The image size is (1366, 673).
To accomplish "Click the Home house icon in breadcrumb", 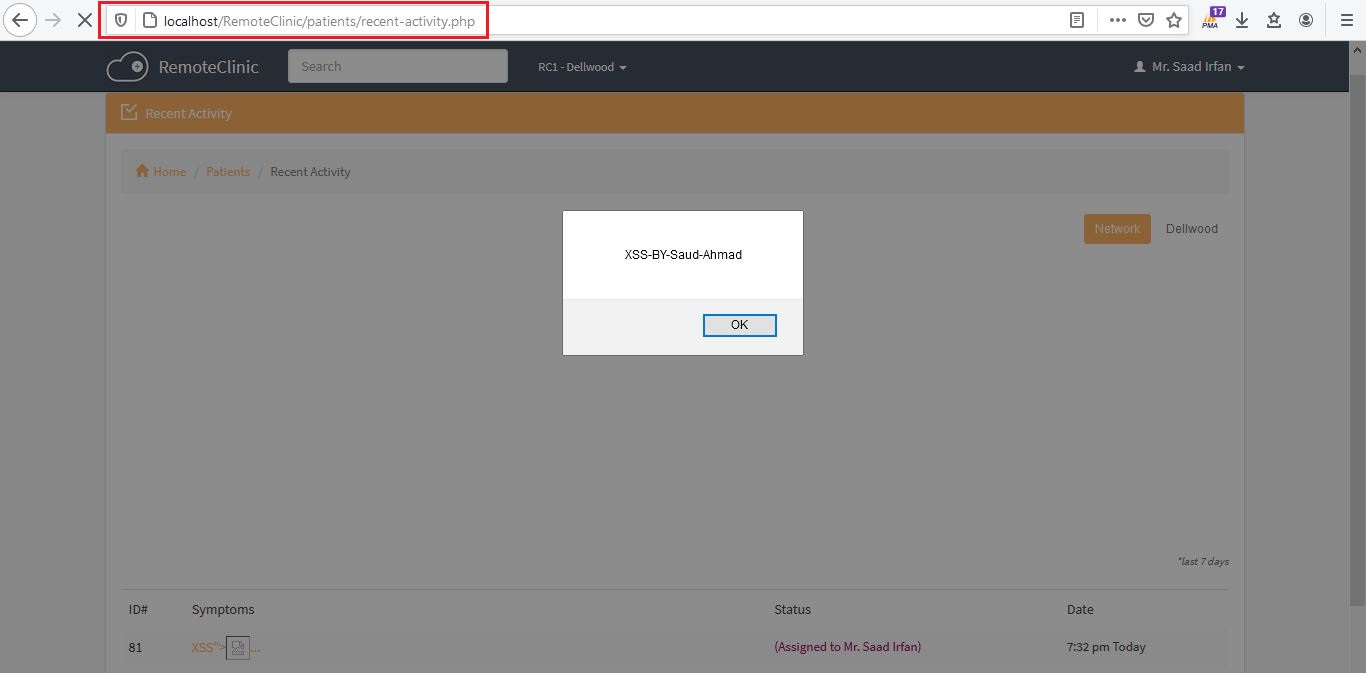I will 142,171.
